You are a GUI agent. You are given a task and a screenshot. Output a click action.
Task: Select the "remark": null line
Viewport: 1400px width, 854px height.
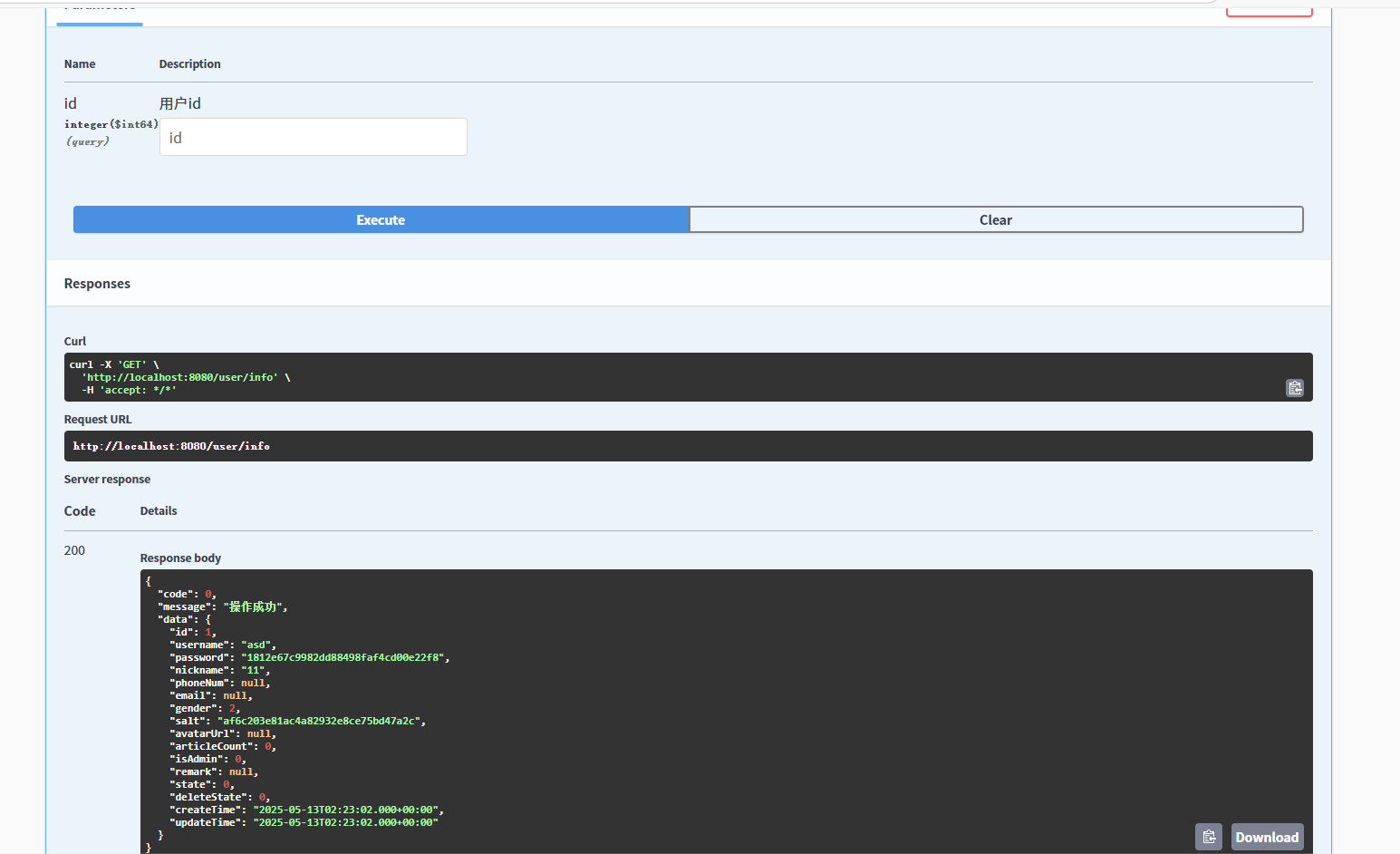click(x=214, y=772)
